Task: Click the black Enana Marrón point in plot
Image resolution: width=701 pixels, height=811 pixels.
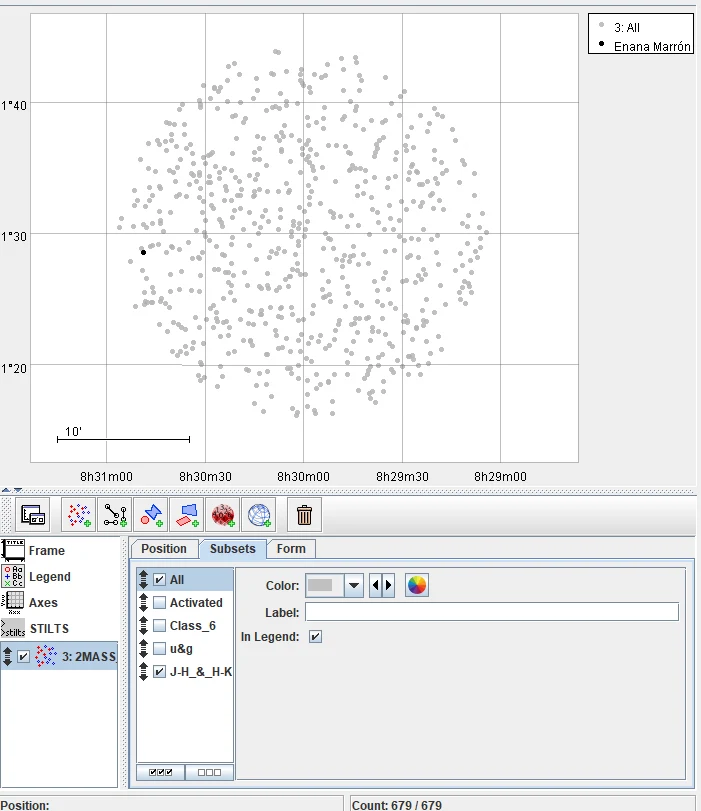Action: (x=143, y=252)
